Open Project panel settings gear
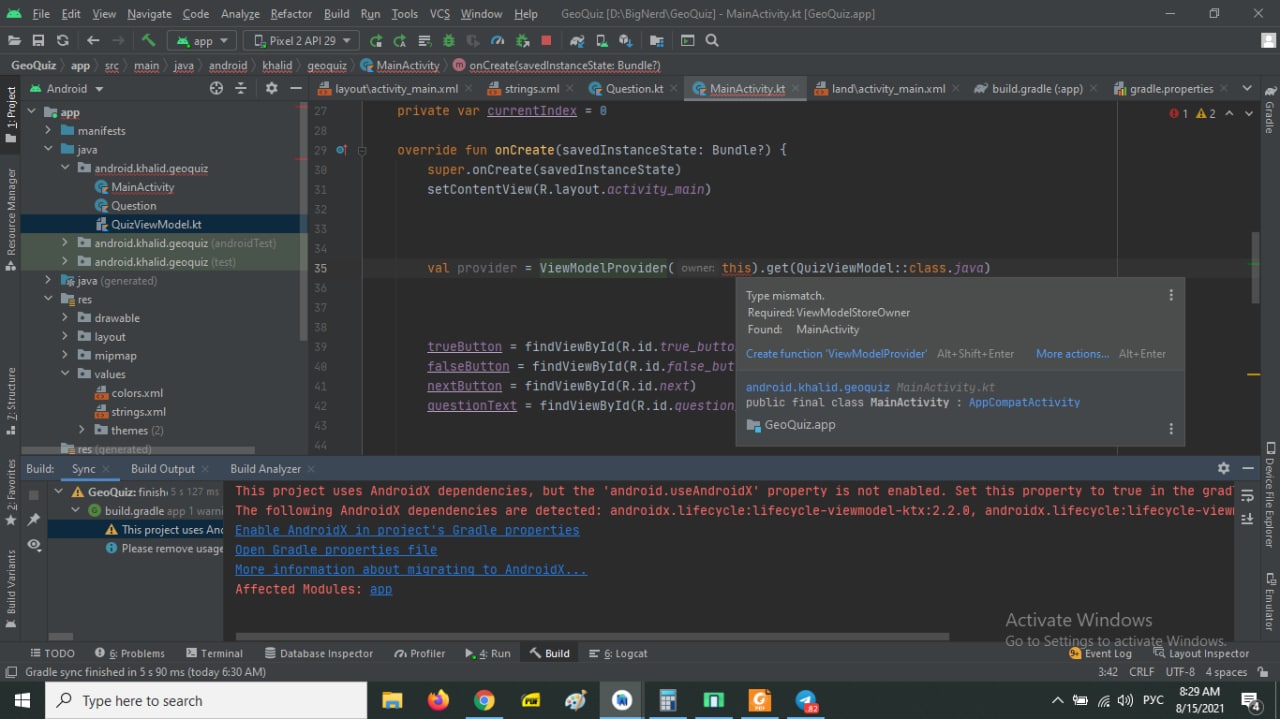Image resolution: width=1280 pixels, height=719 pixels. click(x=271, y=88)
